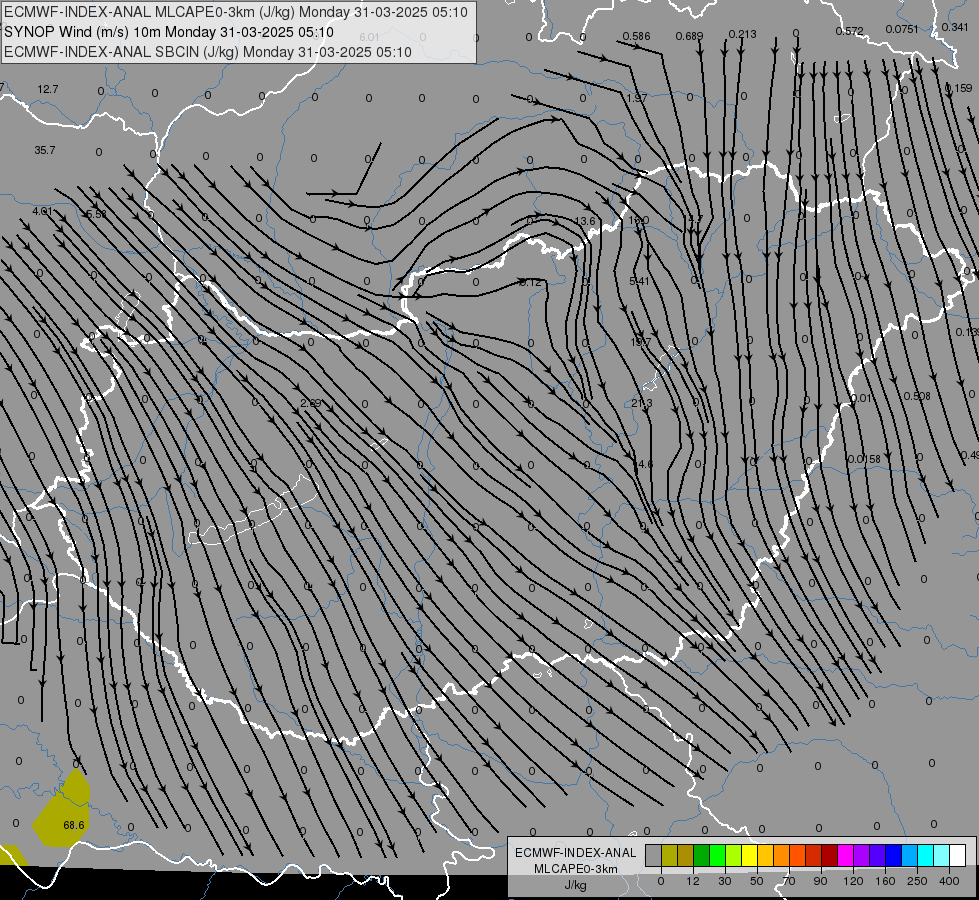The image size is (979, 900).
Task: Click the legend tick label 12
Action: point(692,881)
